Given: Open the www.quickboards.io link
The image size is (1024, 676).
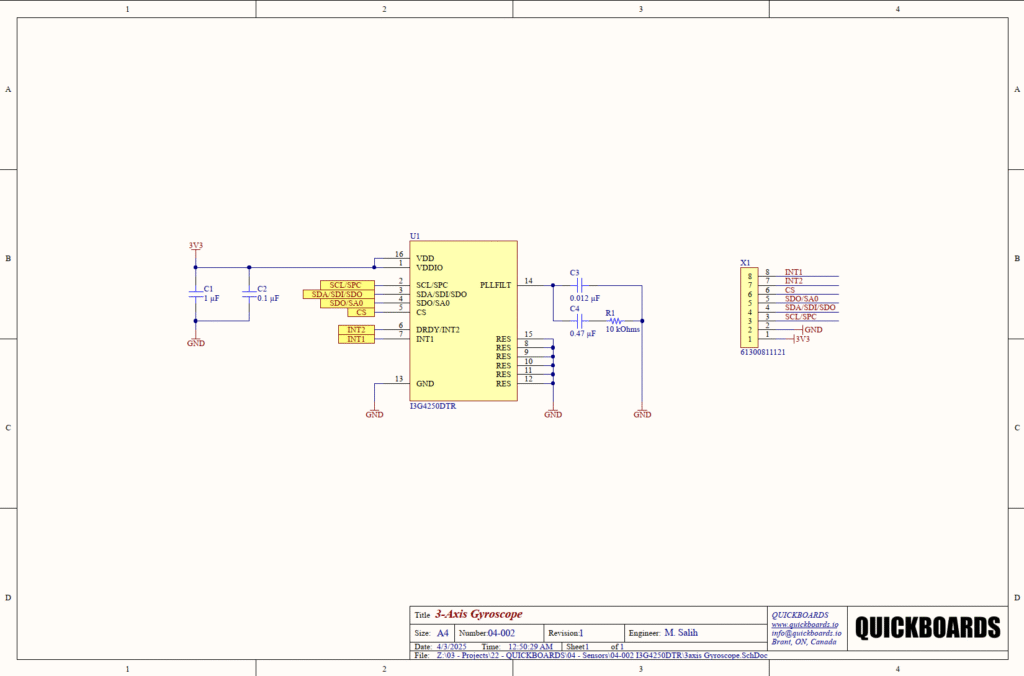Looking at the screenshot, I should 803,624.
